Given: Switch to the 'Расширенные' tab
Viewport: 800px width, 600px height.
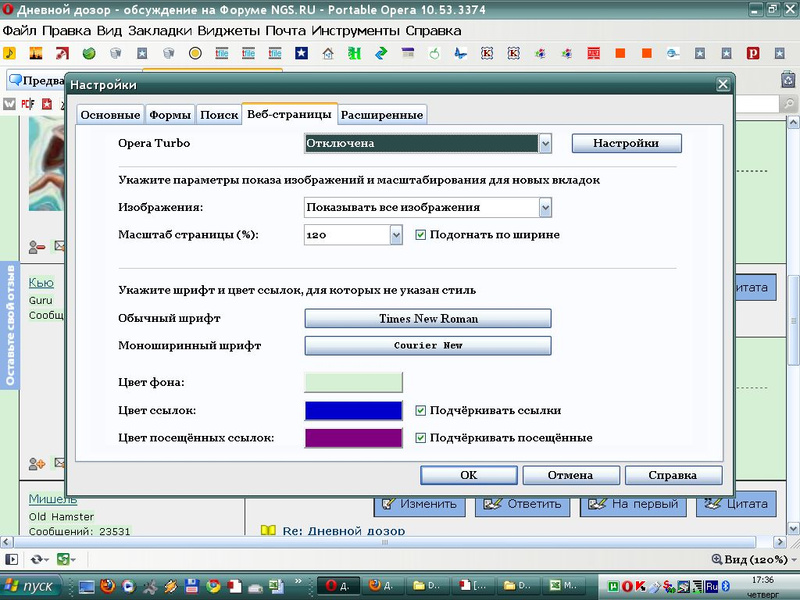Looking at the screenshot, I should tap(383, 115).
